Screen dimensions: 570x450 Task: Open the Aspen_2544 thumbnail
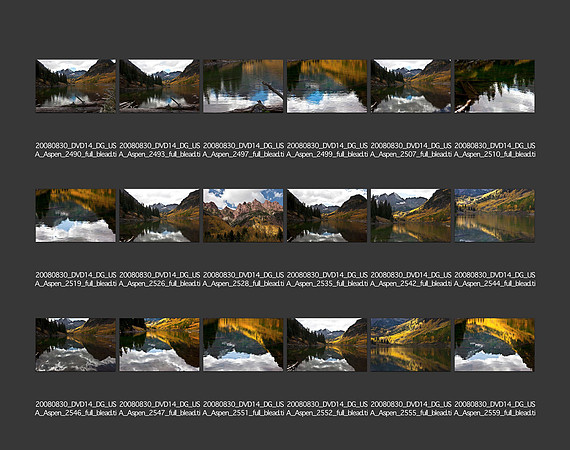click(494, 216)
